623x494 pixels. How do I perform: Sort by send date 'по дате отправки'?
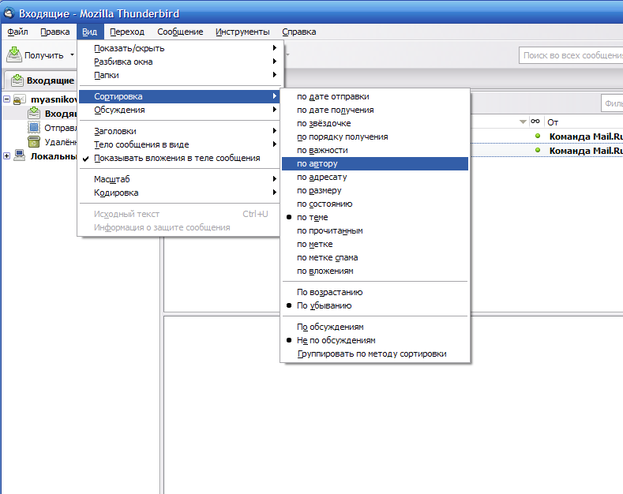[x=375, y=97]
